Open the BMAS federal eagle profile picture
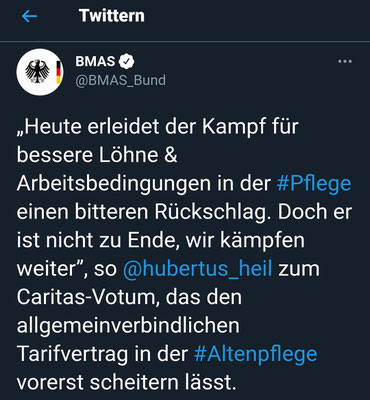 pyautogui.click(x=40, y=72)
